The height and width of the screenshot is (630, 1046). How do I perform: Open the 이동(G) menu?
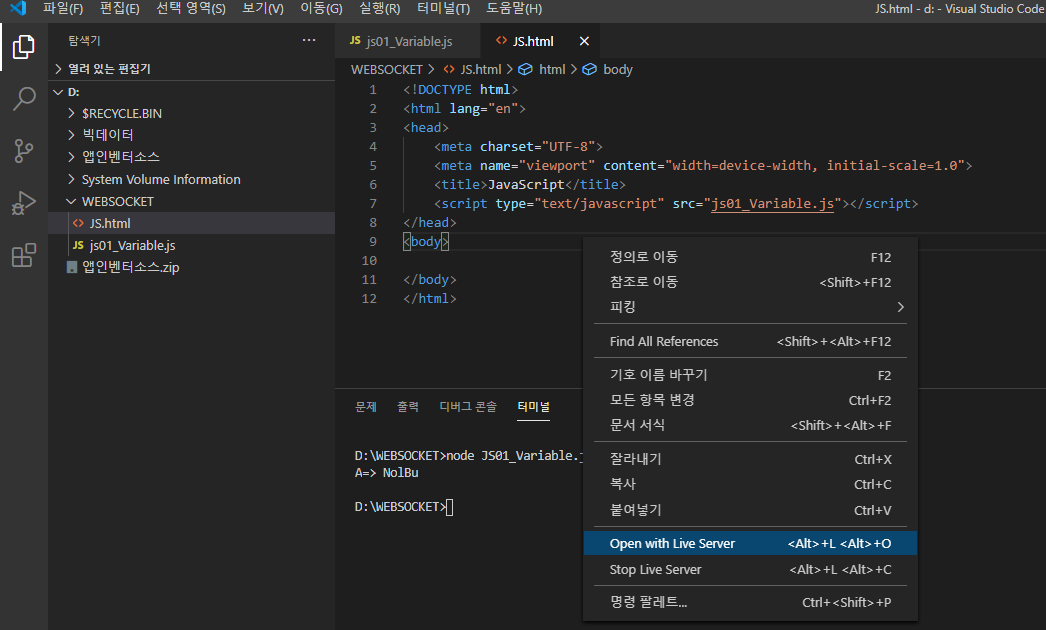(321, 9)
